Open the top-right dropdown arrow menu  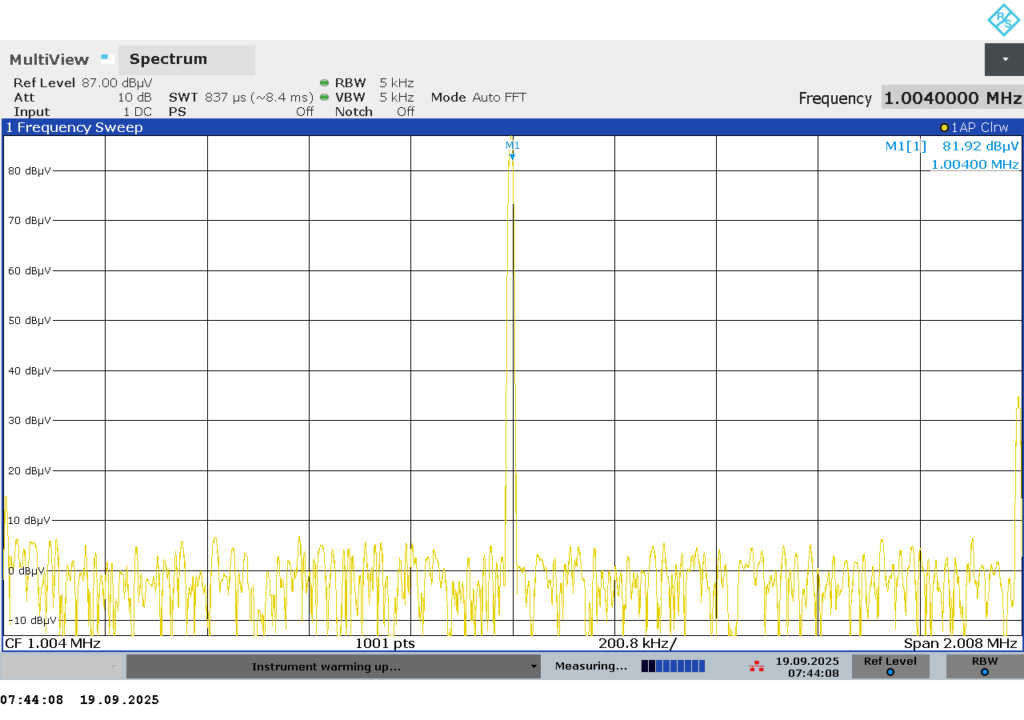(x=1004, y=59)
